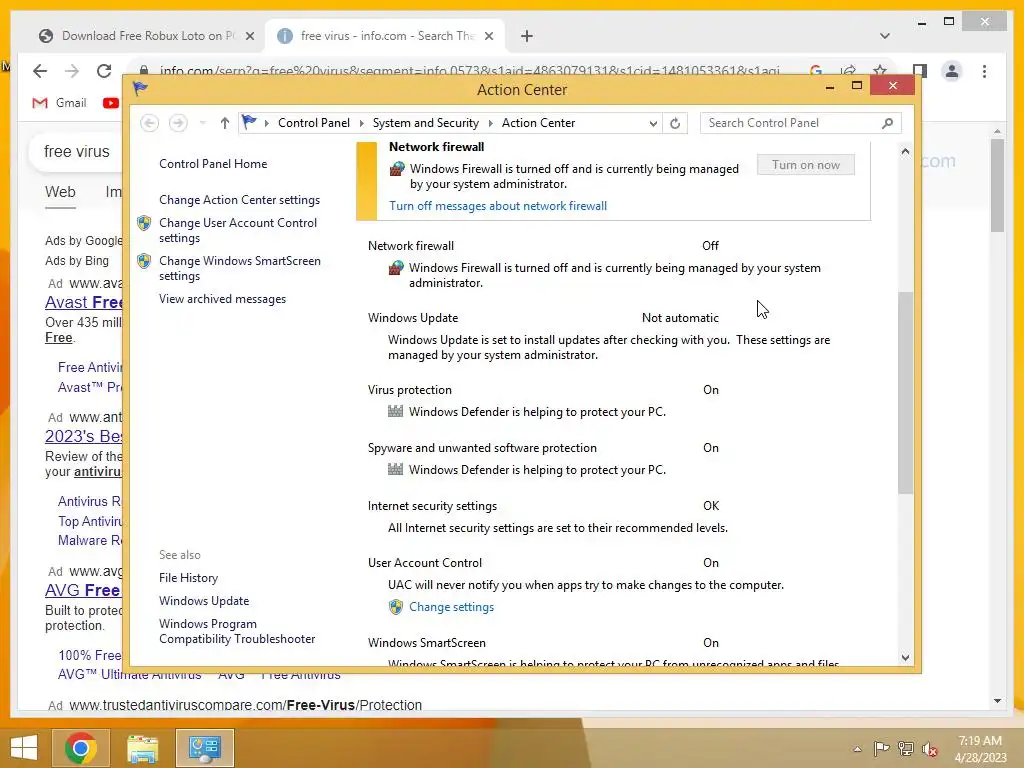Click Control Panel taskbar icon
Viewport: 1024px width, 768px height.
(205, 748)
